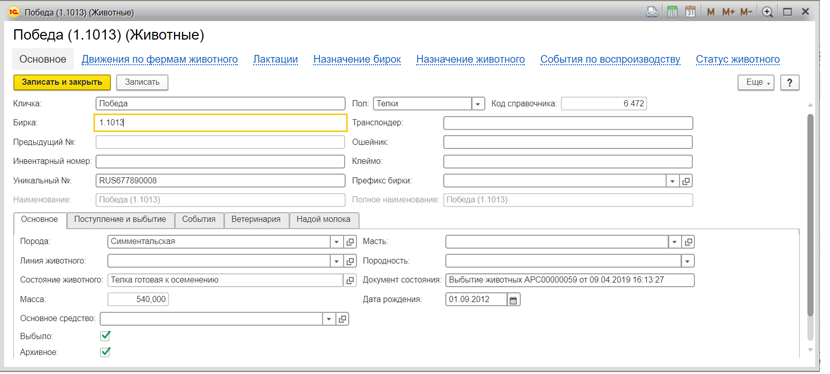Click the Уникальный № field
This screenshot has height=374, width=830.
click(x=220, y=181)
